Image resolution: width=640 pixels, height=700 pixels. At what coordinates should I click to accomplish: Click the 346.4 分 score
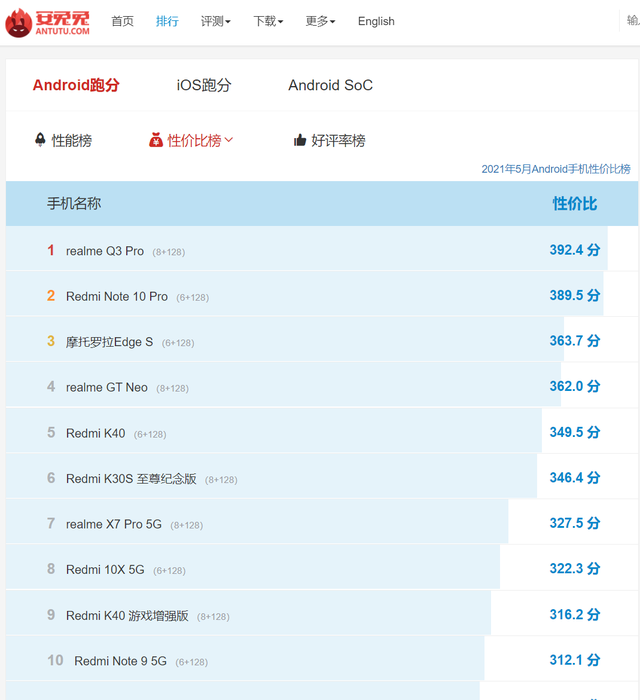tap(575, 477)
